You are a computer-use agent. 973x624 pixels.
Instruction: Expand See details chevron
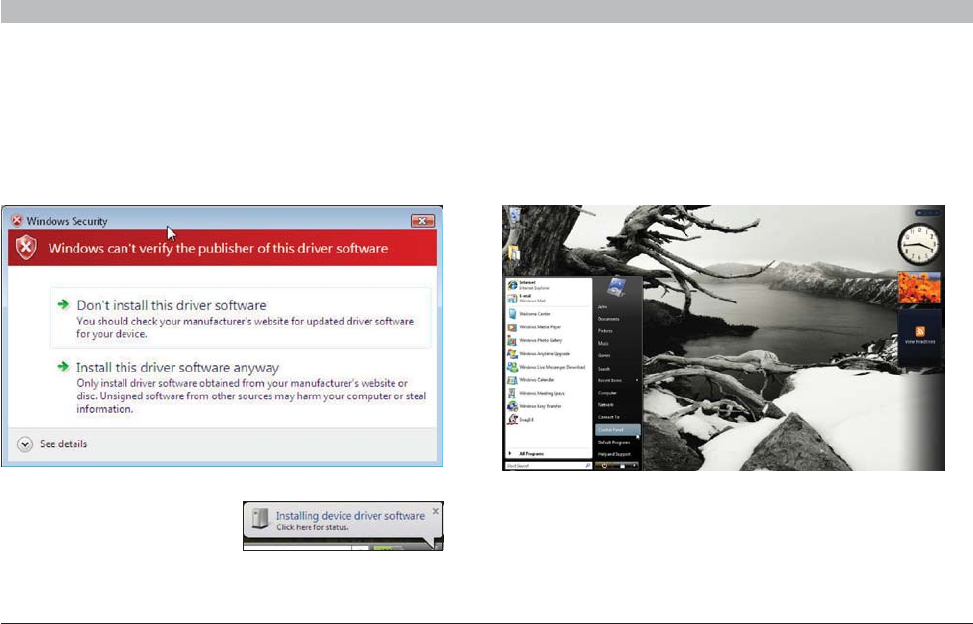tap(25, 444)
